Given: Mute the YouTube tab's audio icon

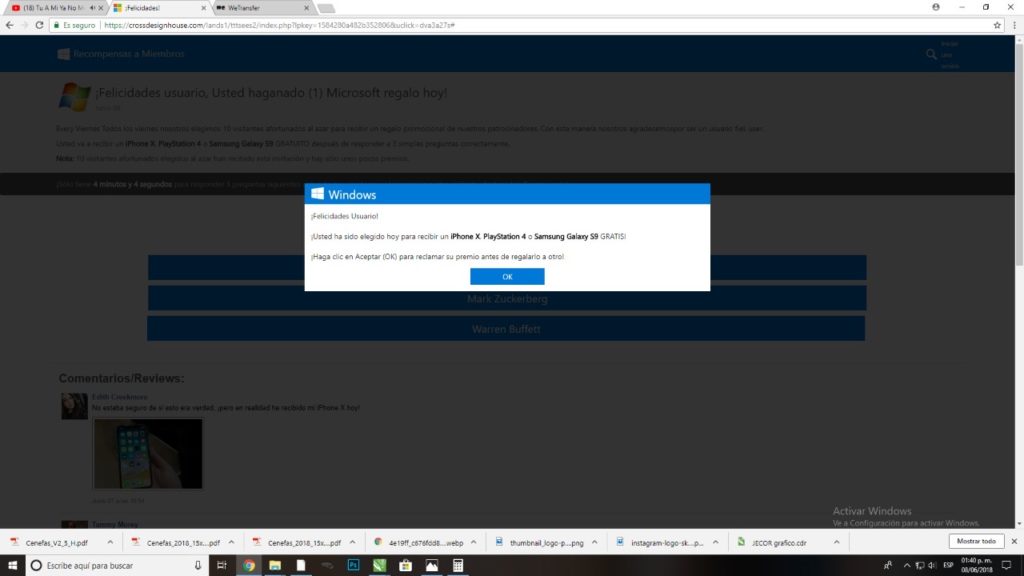Looking at the screenshot, I should [89, 8].
